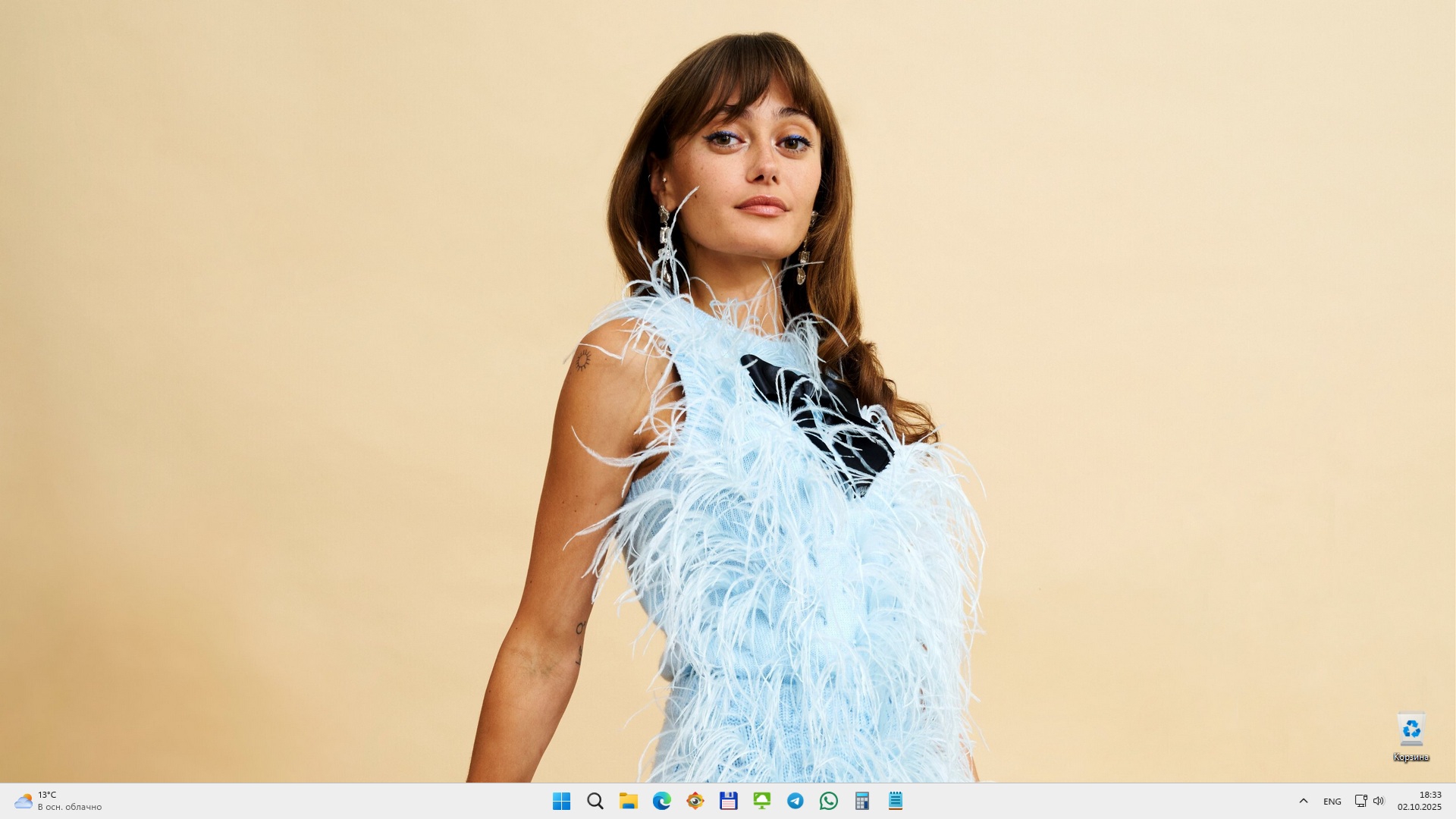
Task: Open taskbar Search magnifier
Action: click(x=595, y=801)
